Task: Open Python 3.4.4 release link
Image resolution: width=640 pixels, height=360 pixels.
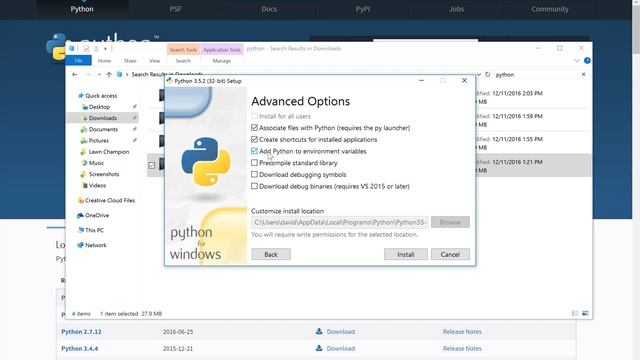Action: [80, 349]
